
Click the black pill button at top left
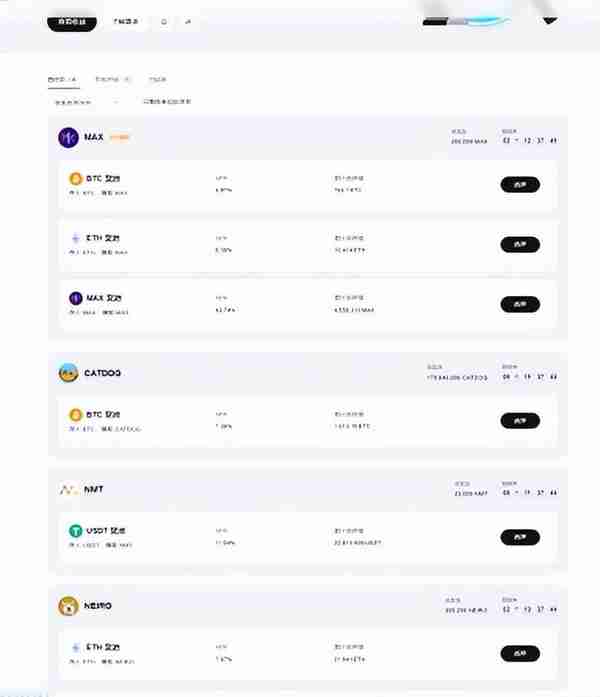(72, 22)
